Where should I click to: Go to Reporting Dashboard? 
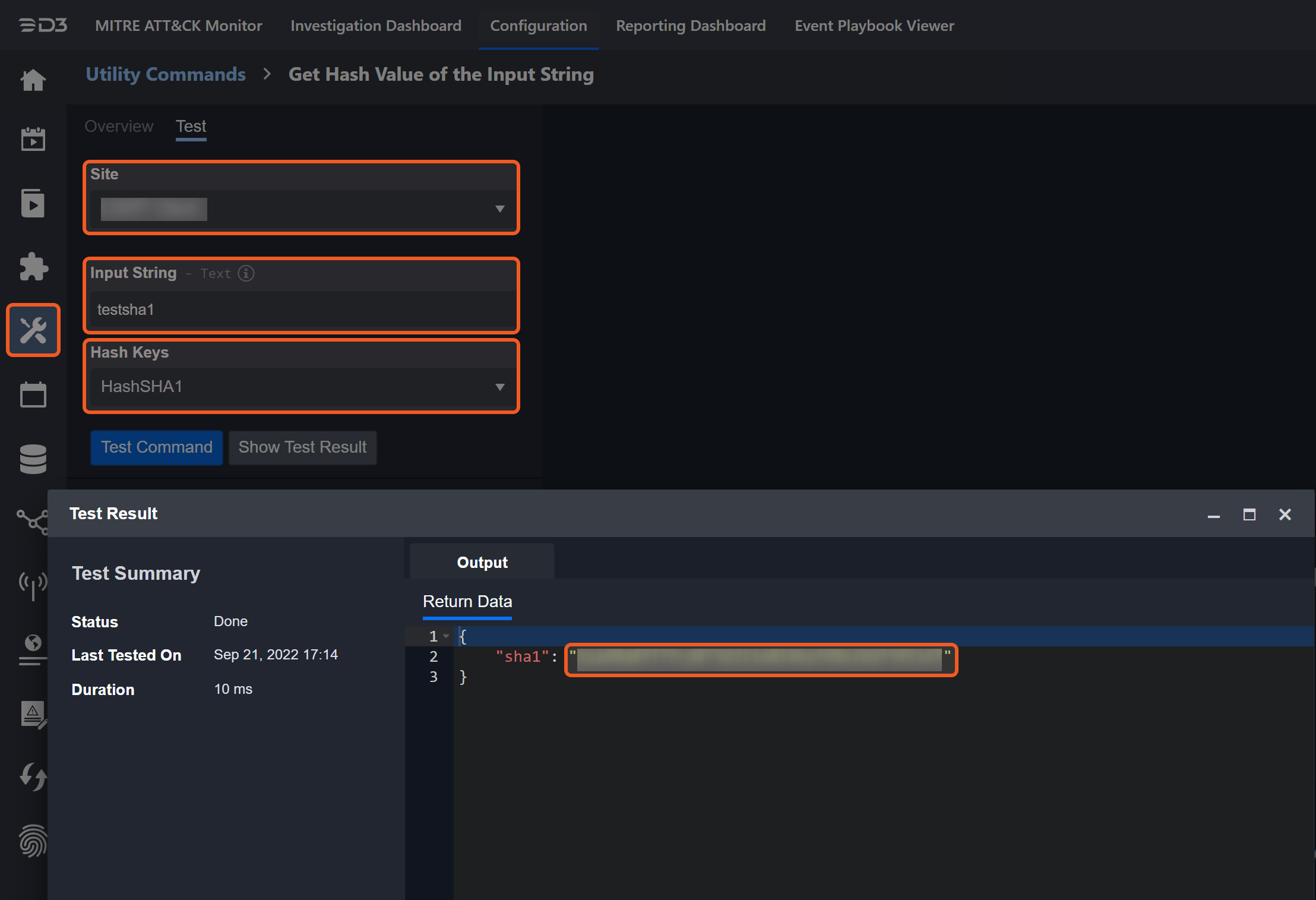[x=690, y=26]
